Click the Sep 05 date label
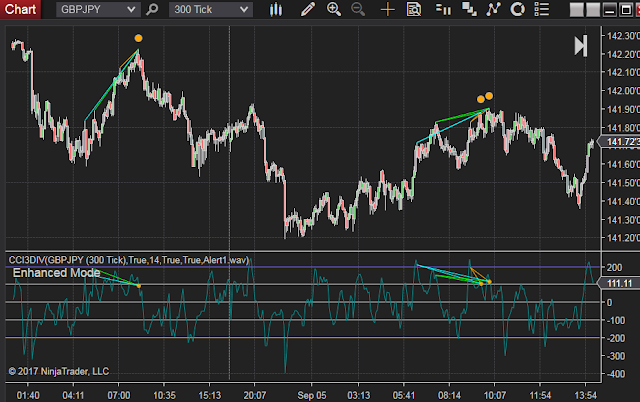This screenshot has width=640, height=402. (x=312, y=395)
